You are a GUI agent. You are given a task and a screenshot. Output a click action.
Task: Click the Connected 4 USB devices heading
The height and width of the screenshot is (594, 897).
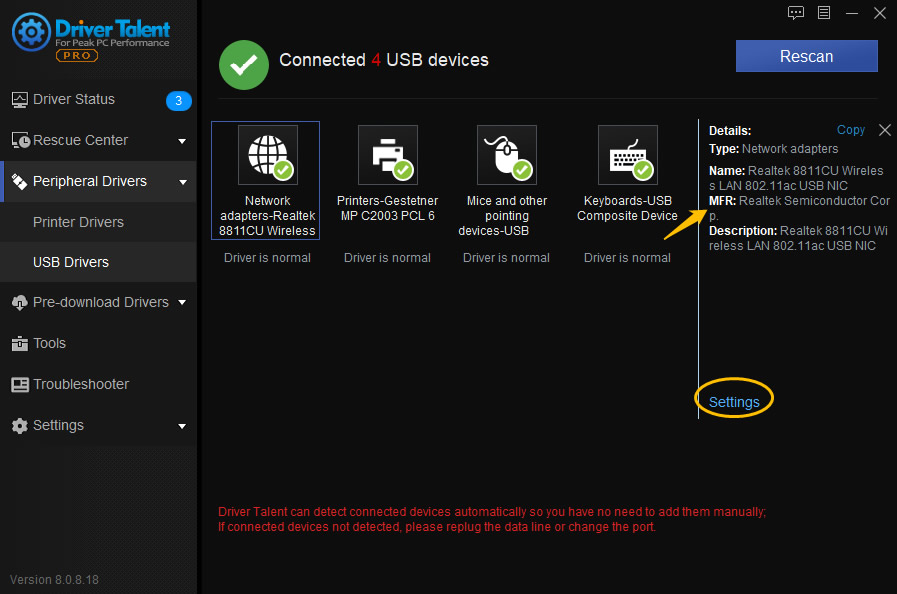click(384, 60)
